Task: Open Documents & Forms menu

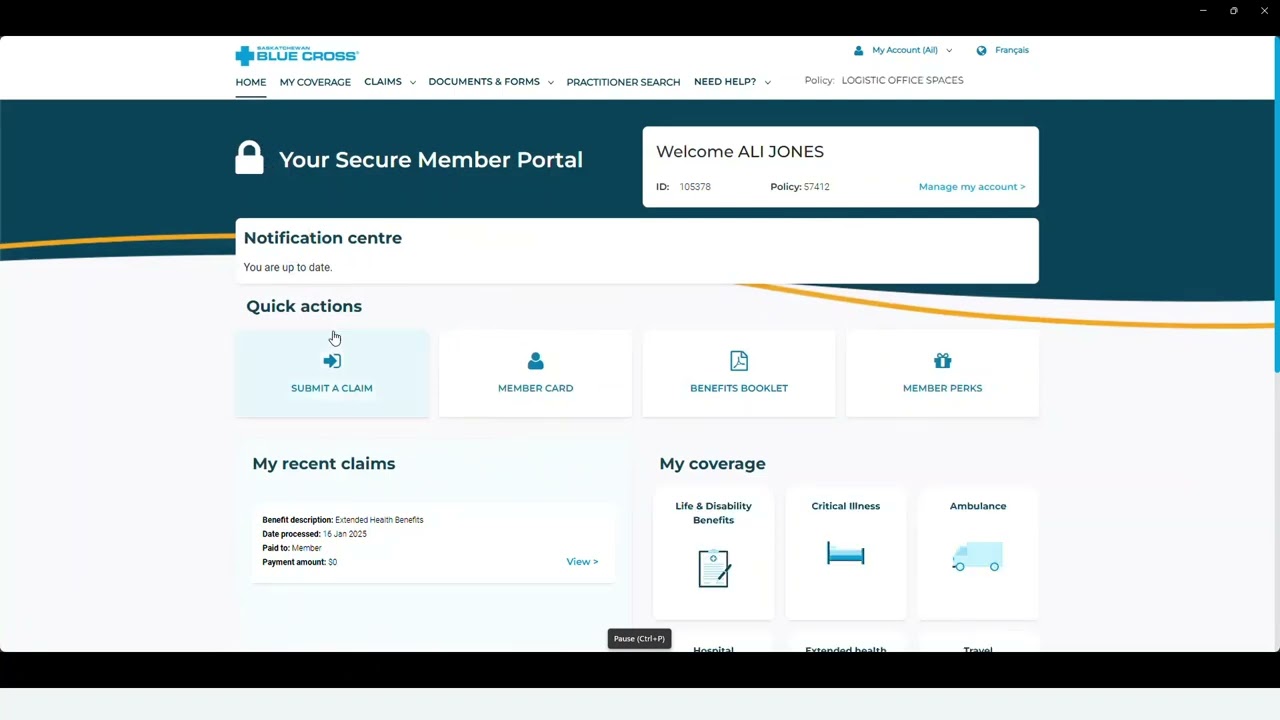Action: point(484,82)
